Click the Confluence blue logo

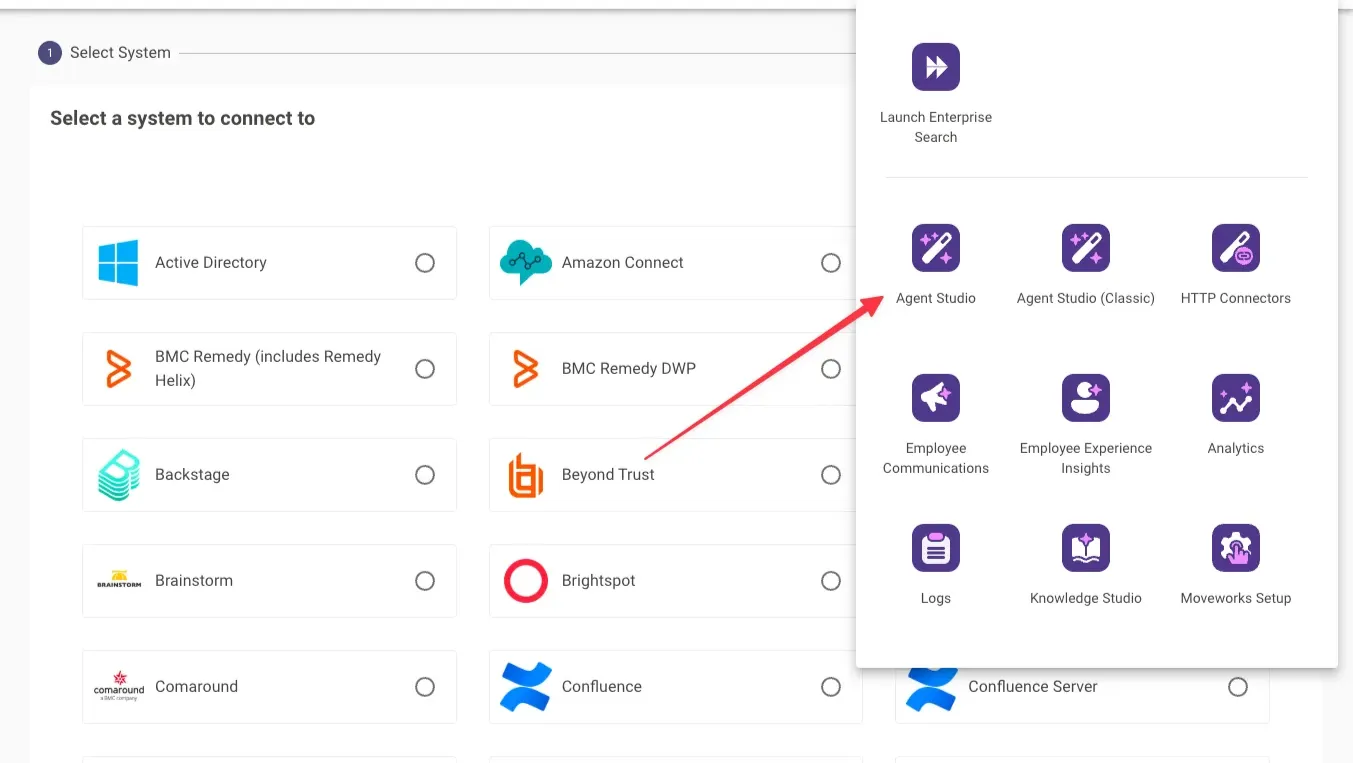525,687
